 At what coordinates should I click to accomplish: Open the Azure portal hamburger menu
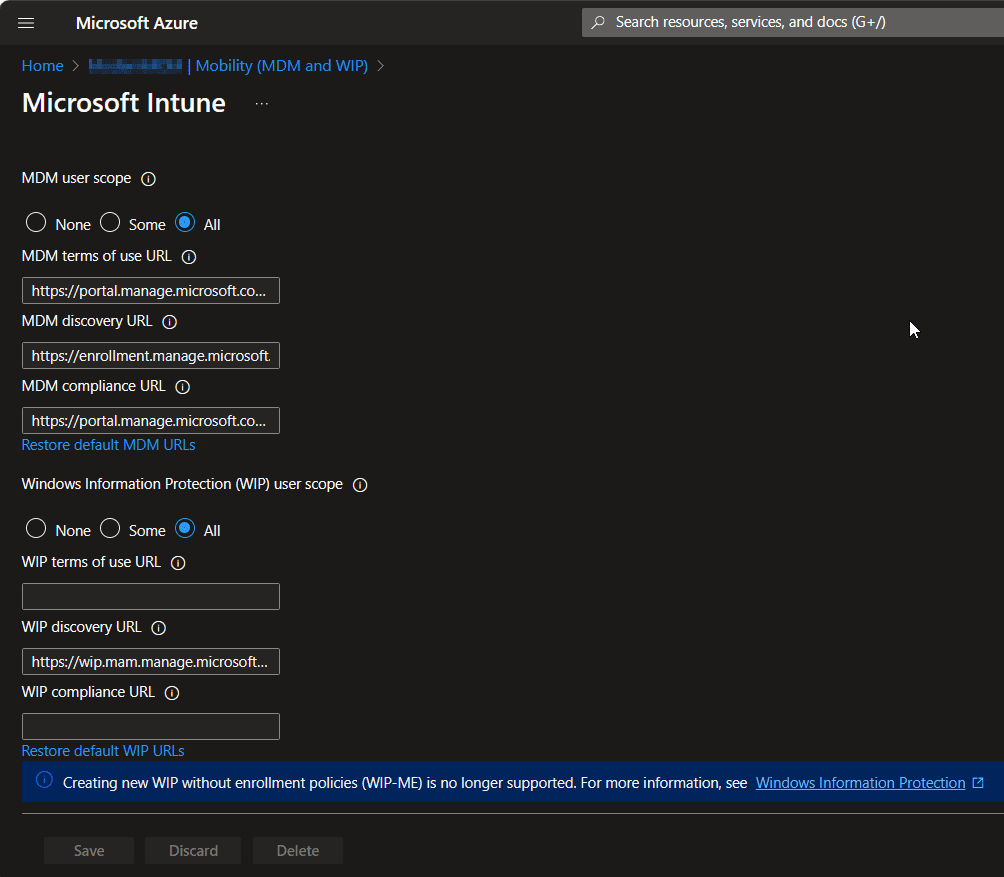pos(25,22)
